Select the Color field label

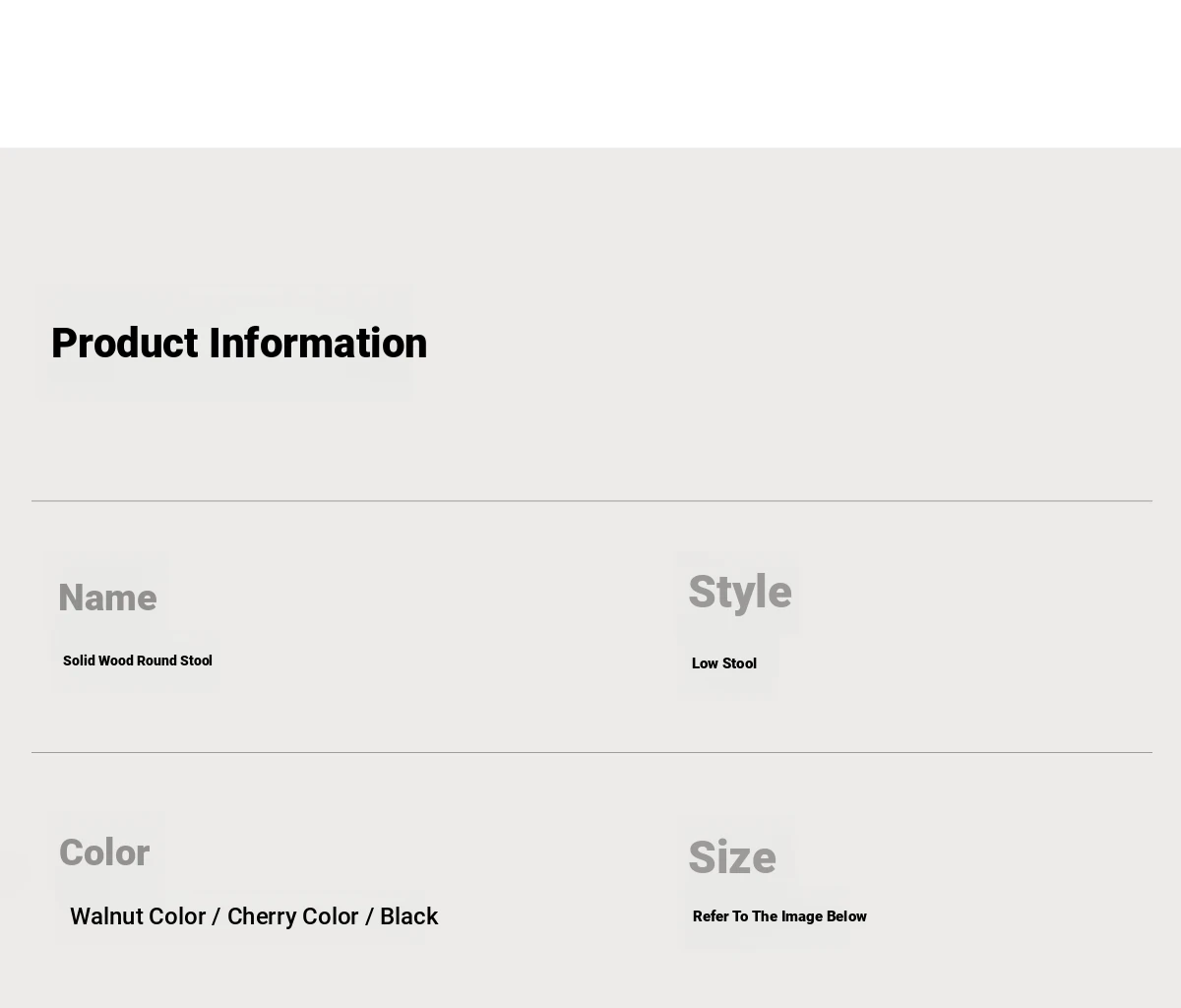point(104,852)
